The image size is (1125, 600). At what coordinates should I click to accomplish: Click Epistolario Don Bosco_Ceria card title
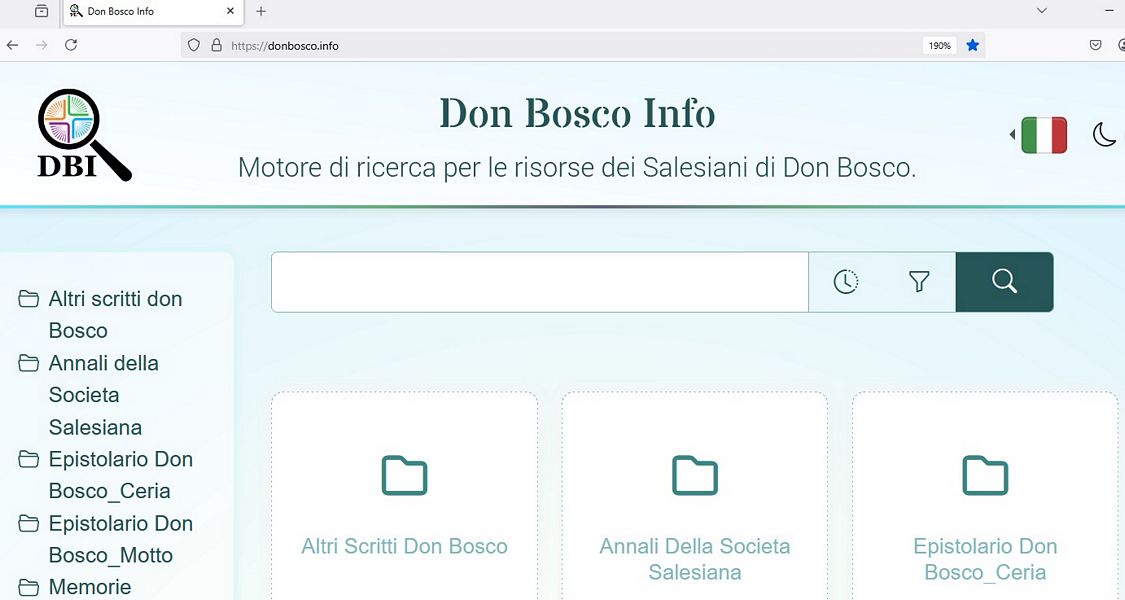point(985,559)
